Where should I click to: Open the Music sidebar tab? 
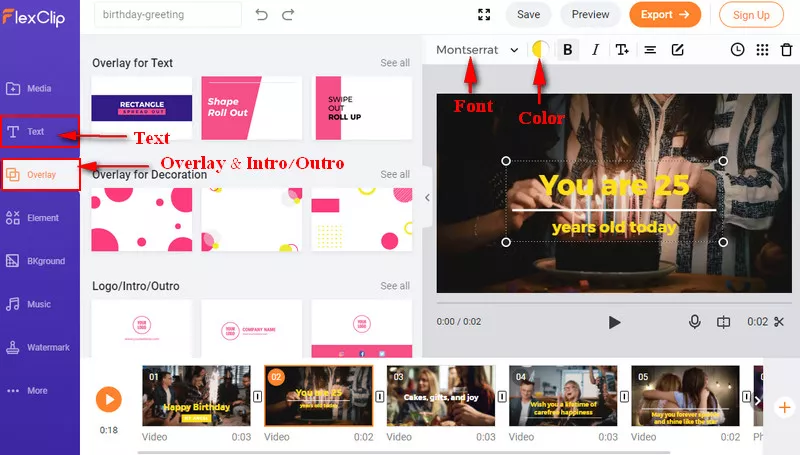[28, 304]
